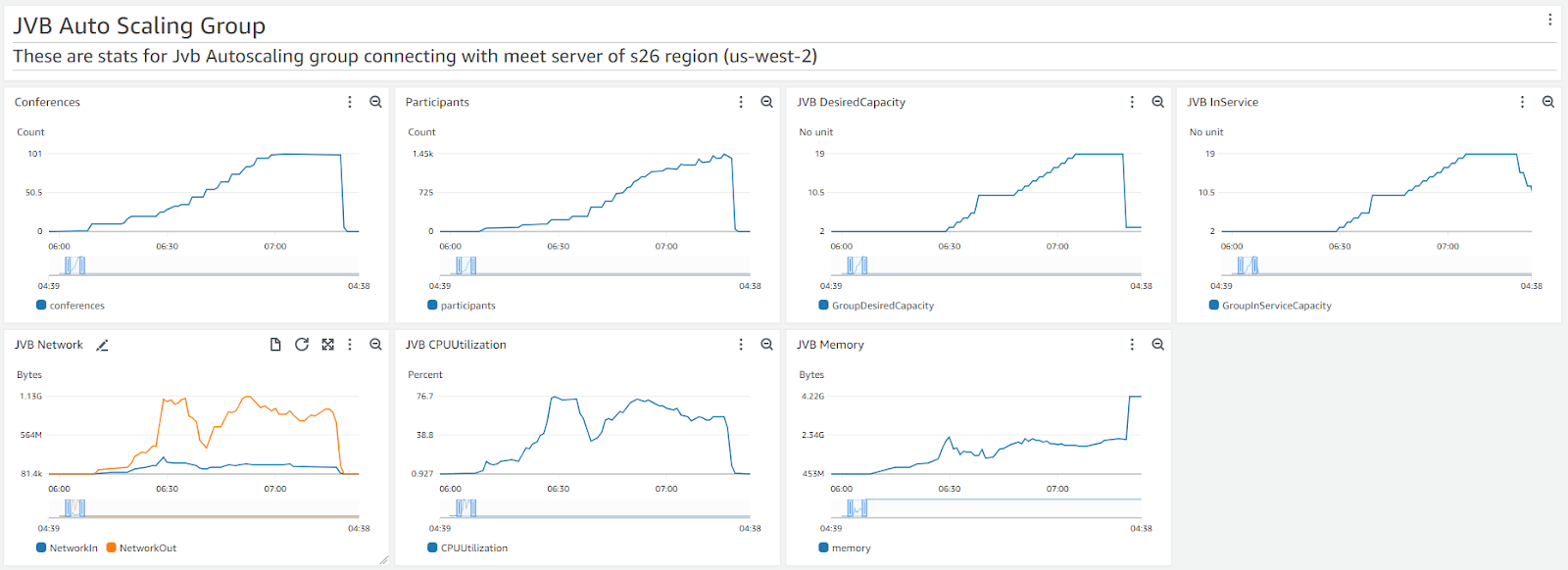Screen dimensions: 1568x570
Task: Click zoom out icon on JVB CPUUtilization
Action: (766, 345)
